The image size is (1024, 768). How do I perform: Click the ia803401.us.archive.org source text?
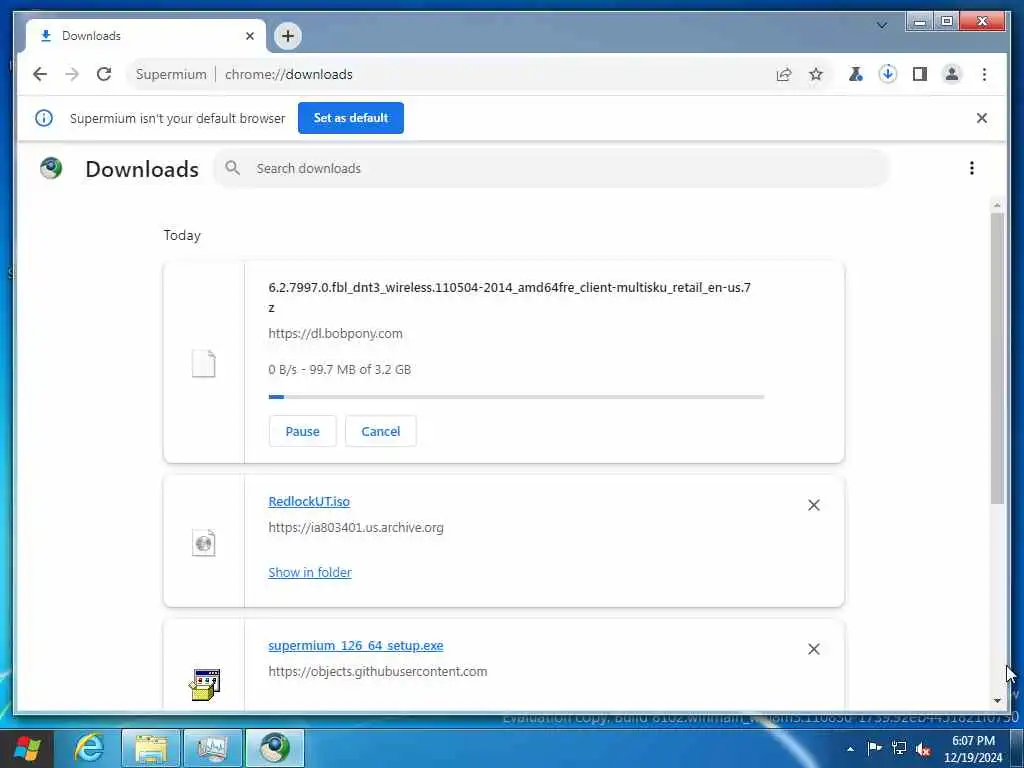[x=356, y=527]
